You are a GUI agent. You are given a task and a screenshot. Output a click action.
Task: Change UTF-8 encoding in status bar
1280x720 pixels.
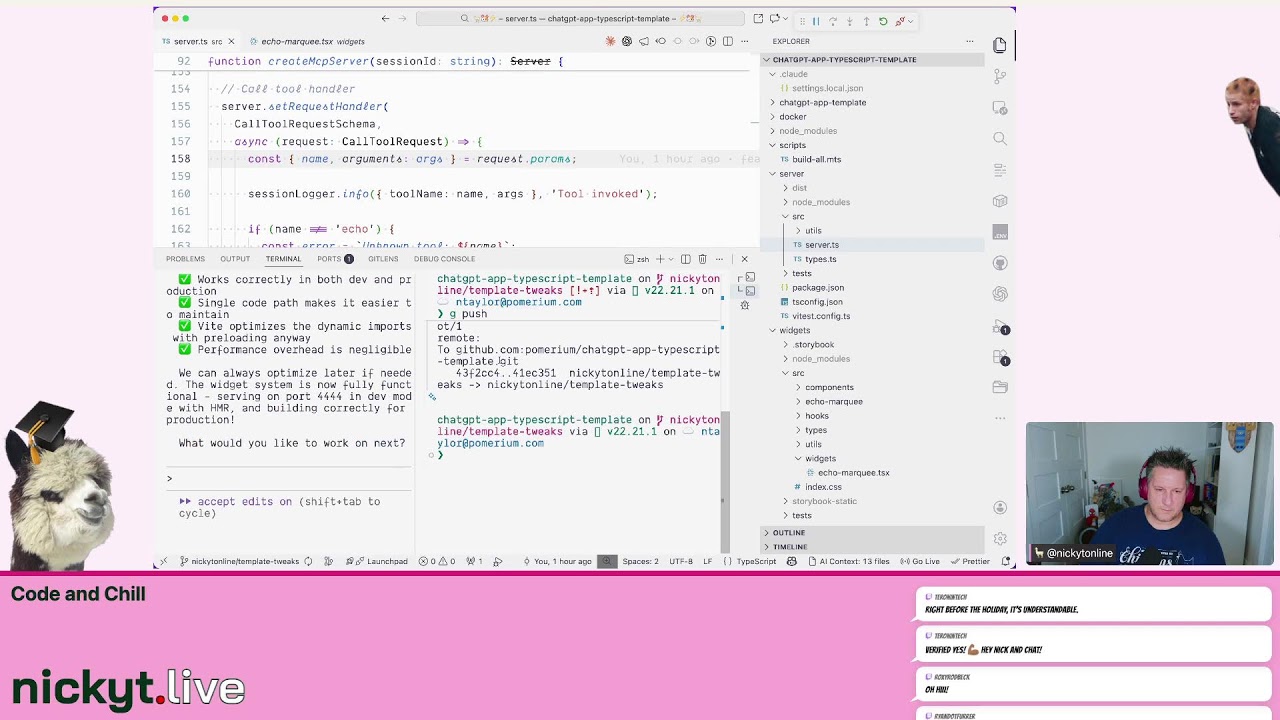[x=681, y=562]
